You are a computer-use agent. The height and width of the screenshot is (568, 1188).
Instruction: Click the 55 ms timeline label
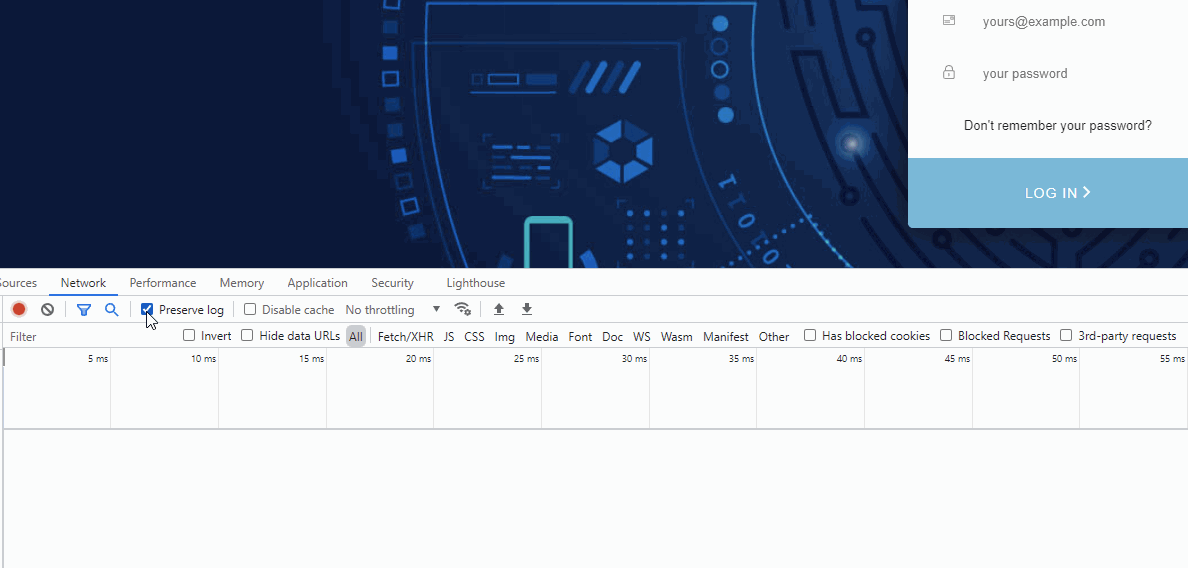[1172, 358]
